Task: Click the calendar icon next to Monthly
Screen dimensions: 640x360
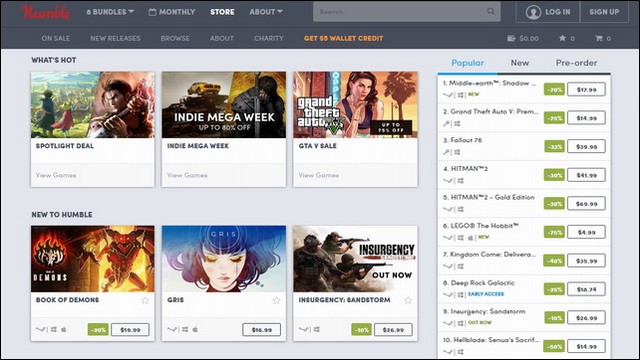Action: pos(152,12)
